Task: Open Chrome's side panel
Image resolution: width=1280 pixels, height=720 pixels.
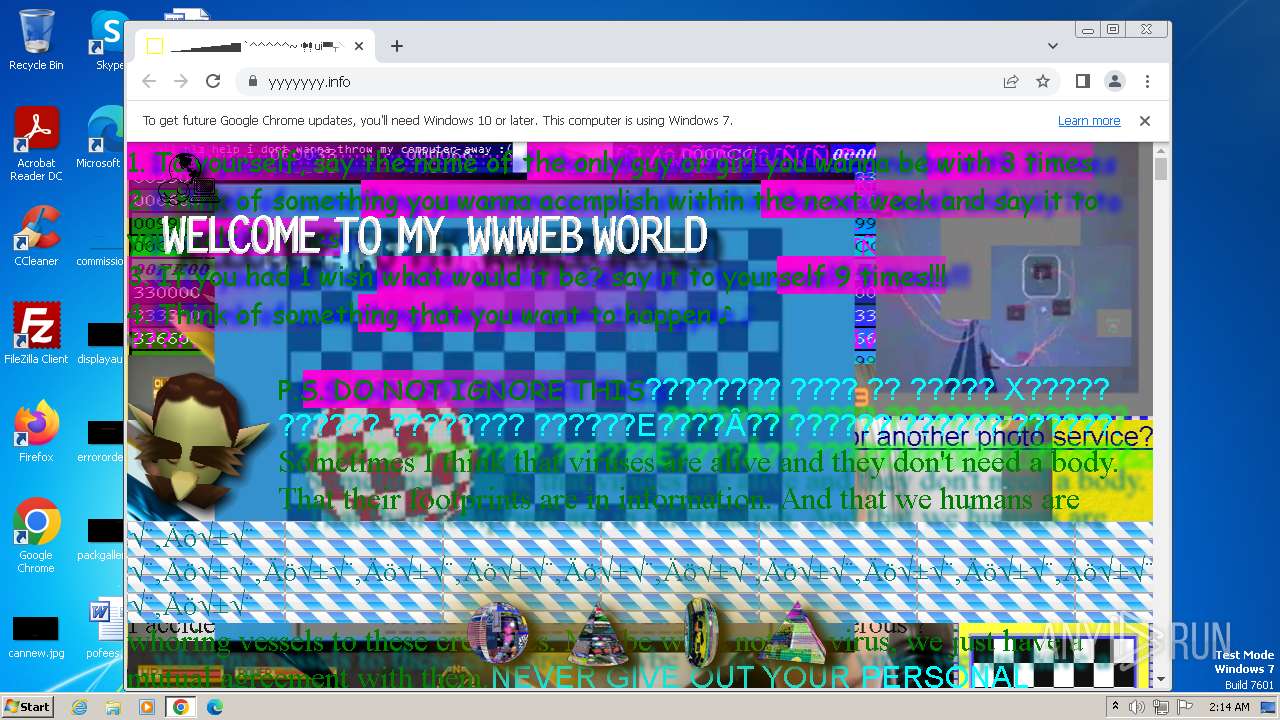Action: click(x=1083, y=81)
